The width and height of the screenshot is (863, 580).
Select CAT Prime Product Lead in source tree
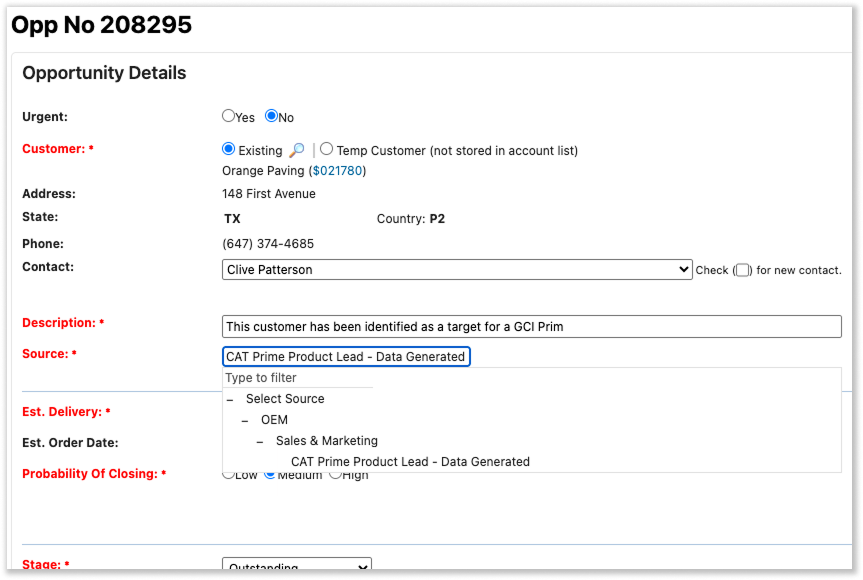[410, 462]
